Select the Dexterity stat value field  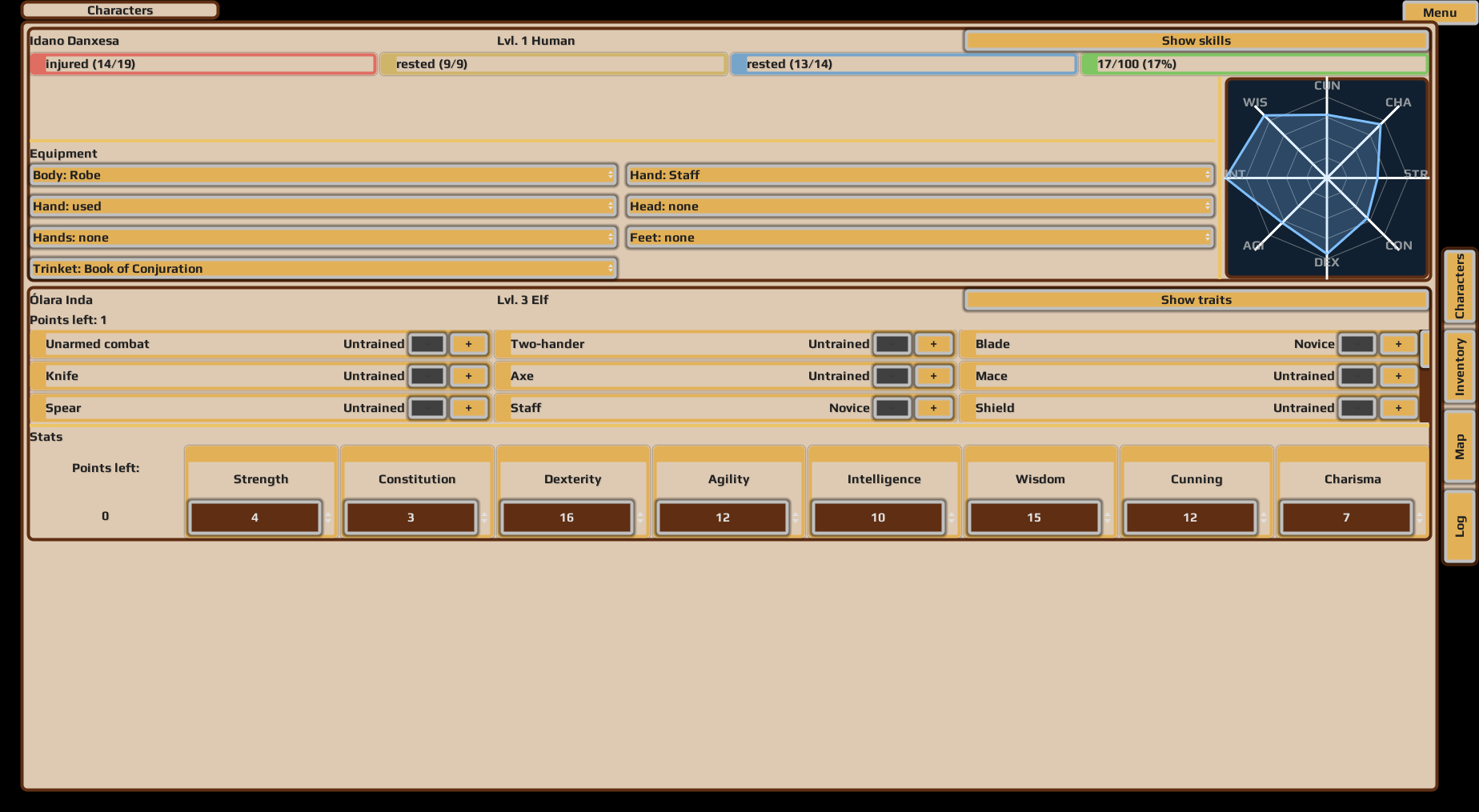point(567,518)
